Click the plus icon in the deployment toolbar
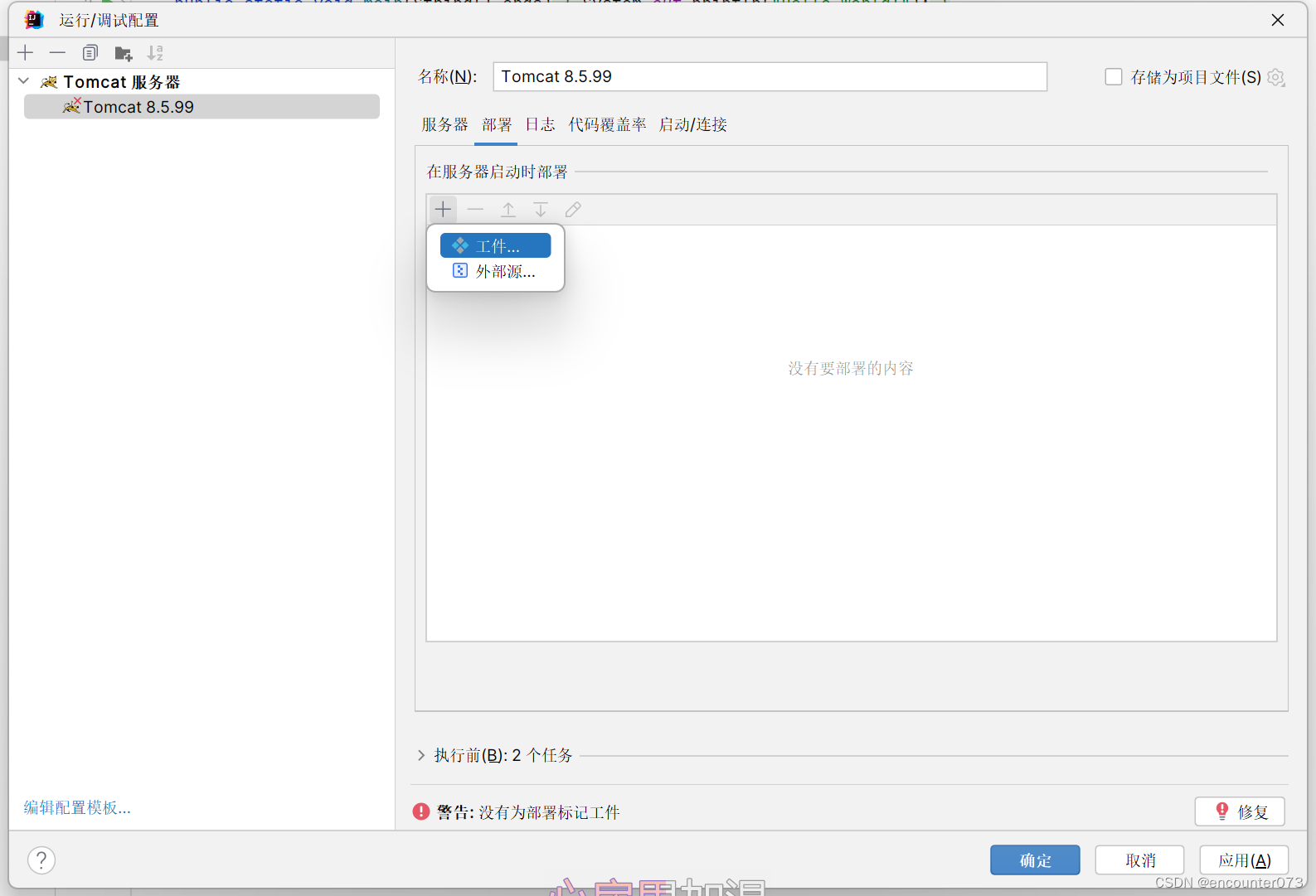Viewport: 1316px width, 896px height. pyautogui.click(x=443, y=209)
